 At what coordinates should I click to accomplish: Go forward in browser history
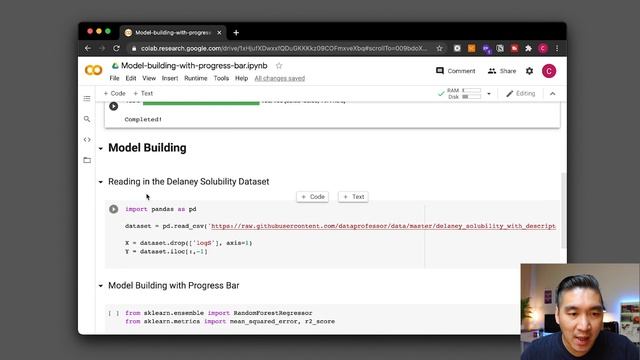pyautogui.click(x=102, y=48)
